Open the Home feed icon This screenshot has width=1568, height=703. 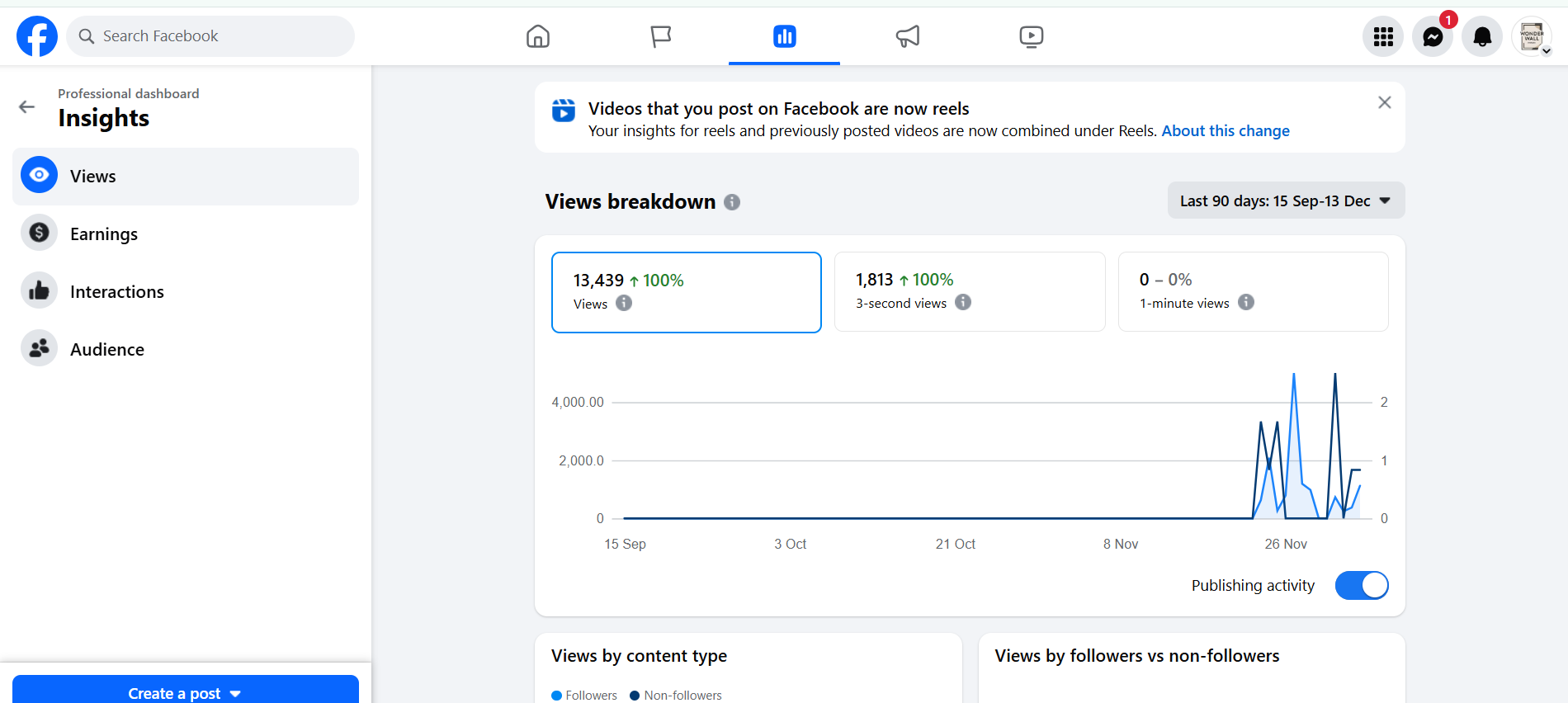(538, 36)
